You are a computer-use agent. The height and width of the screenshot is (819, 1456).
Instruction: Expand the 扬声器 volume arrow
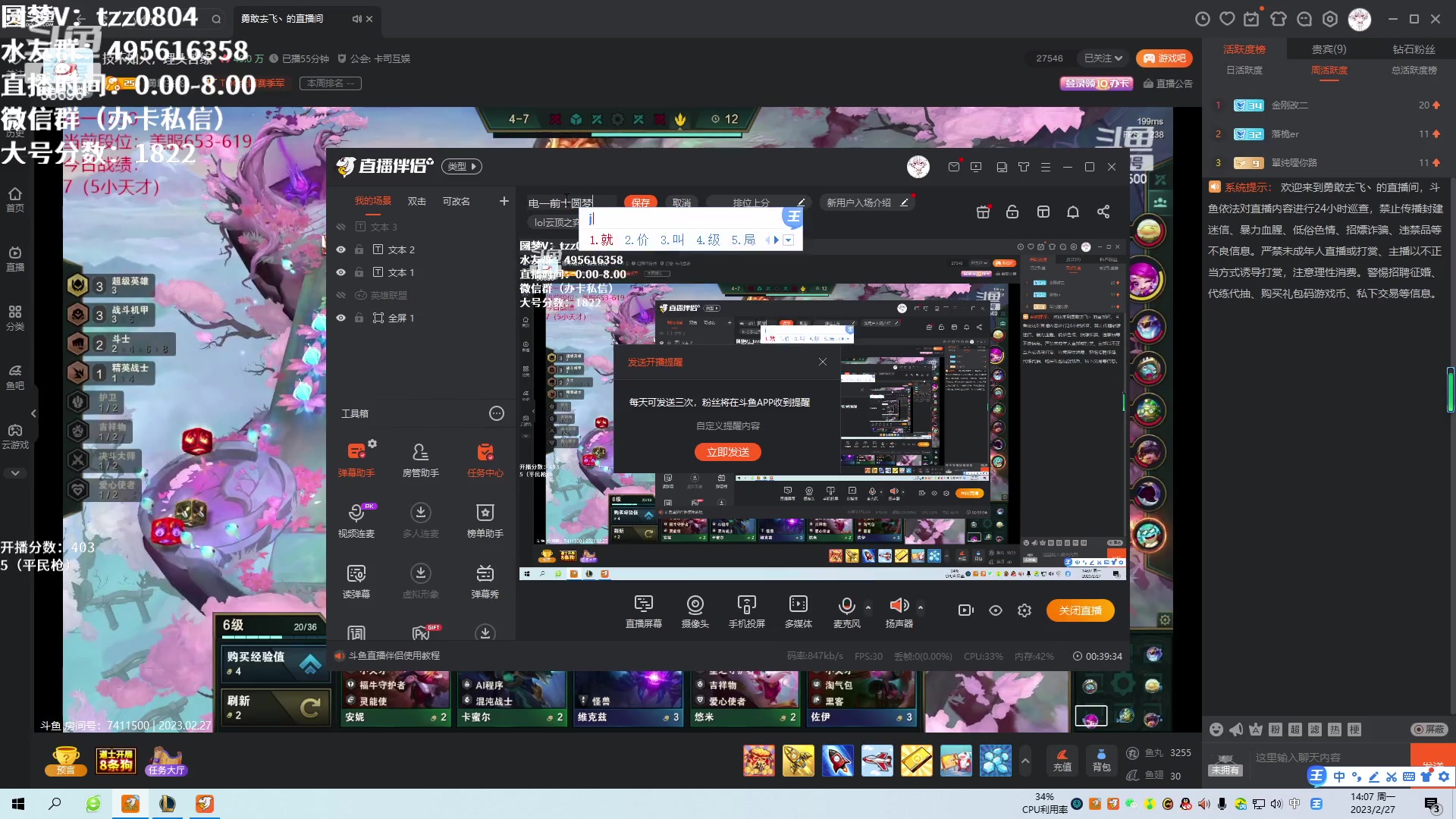coord(921,607)
